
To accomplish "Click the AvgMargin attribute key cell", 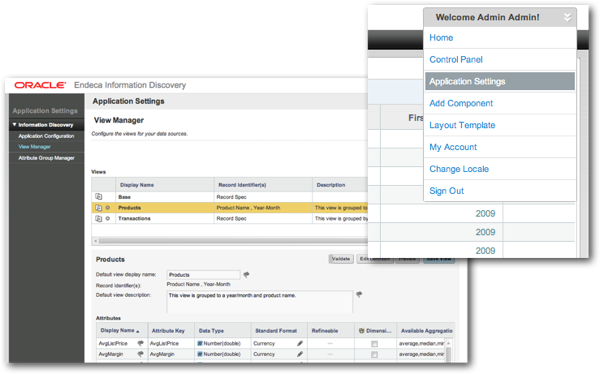I will (171, 354).
